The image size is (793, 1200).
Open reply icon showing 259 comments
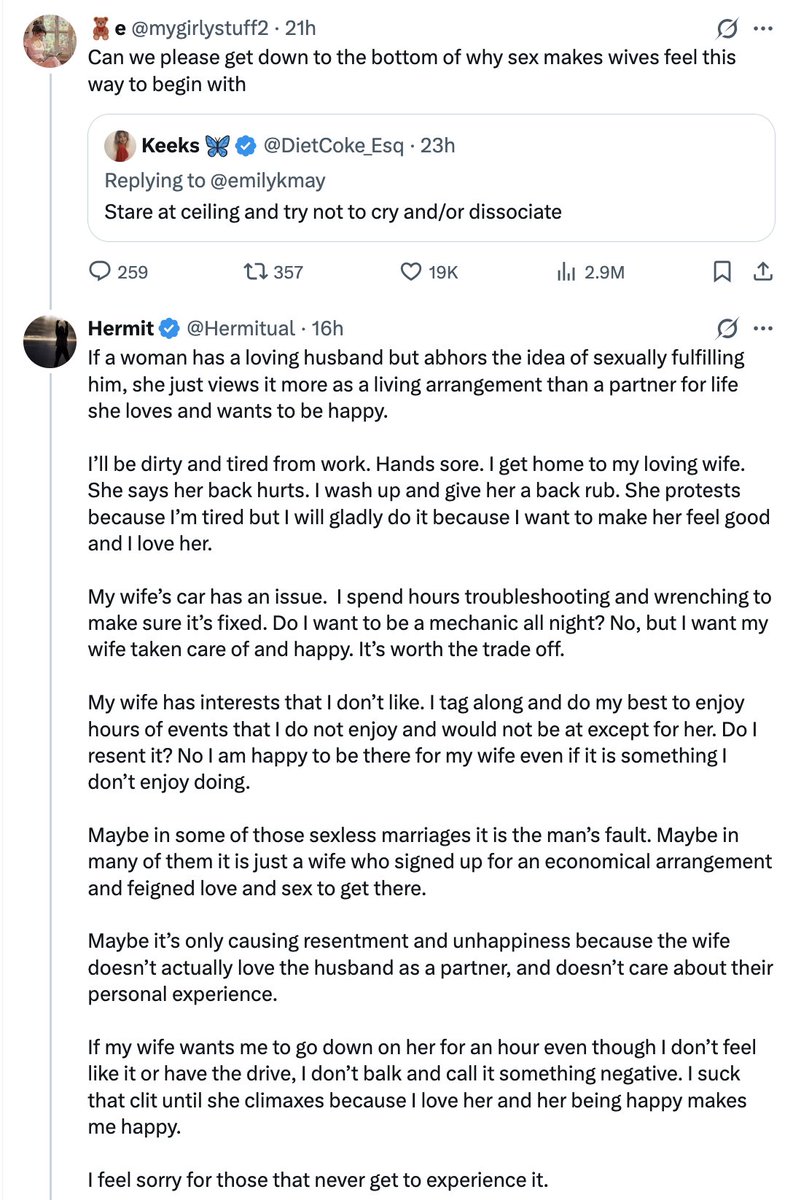(100, 271)
